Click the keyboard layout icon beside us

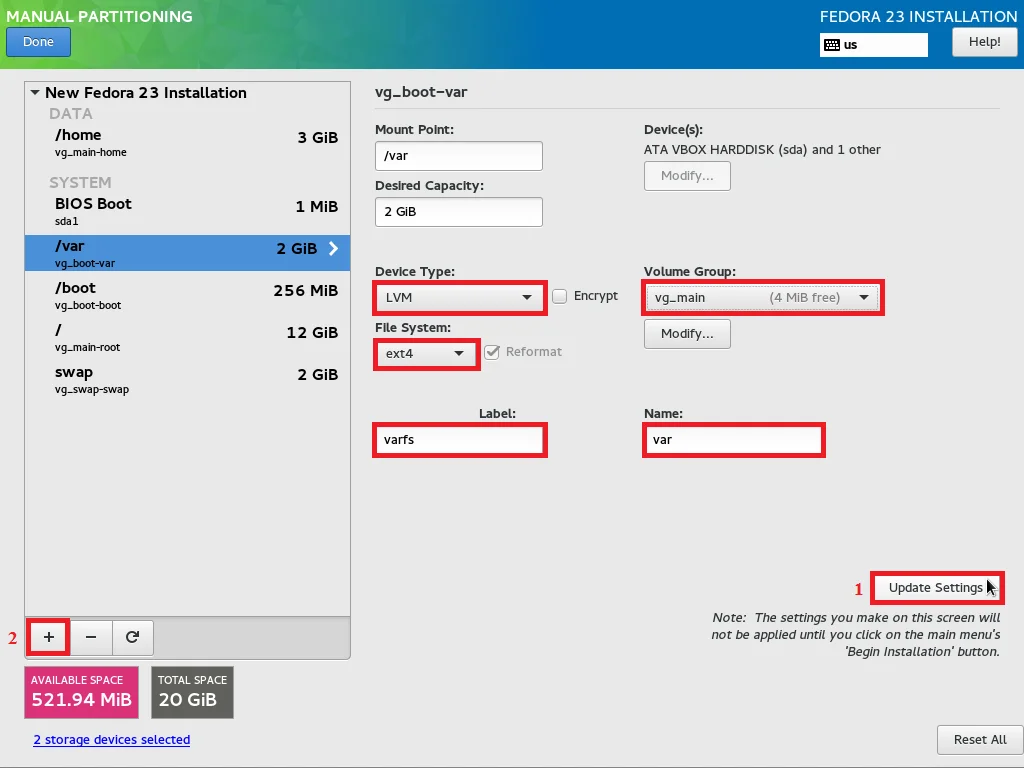832,45
